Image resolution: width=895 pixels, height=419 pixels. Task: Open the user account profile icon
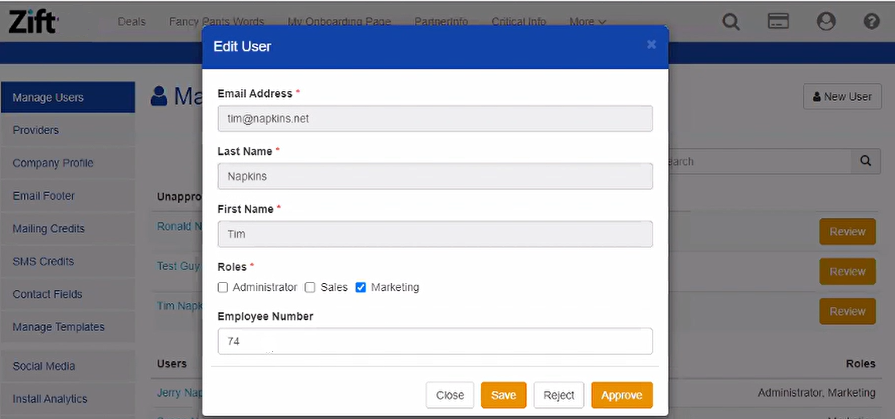tap(826, 22)
